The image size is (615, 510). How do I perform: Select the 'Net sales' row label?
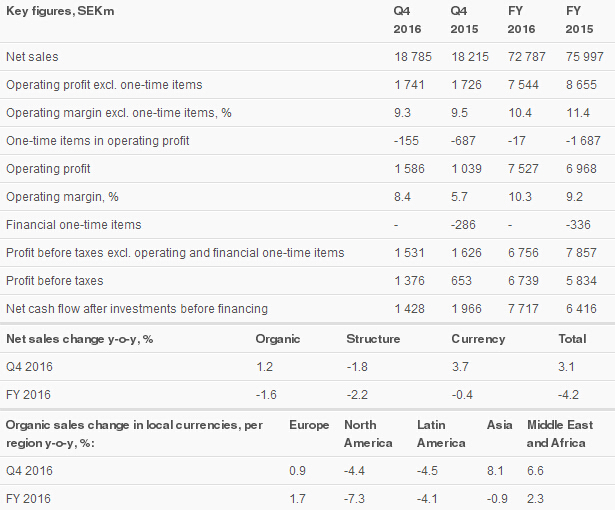31,57
